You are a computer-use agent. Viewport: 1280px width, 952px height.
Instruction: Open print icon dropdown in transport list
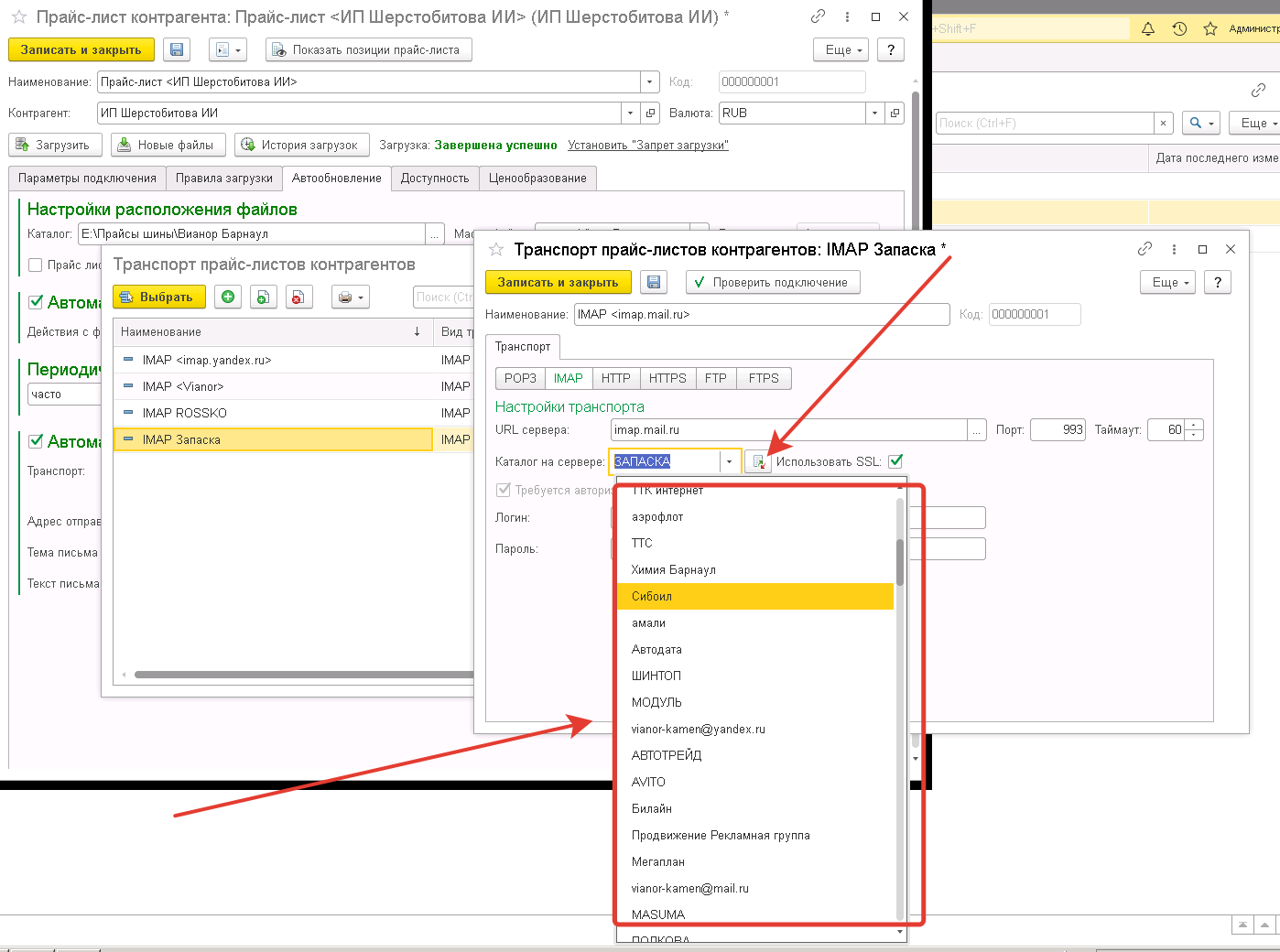point(350,297)
